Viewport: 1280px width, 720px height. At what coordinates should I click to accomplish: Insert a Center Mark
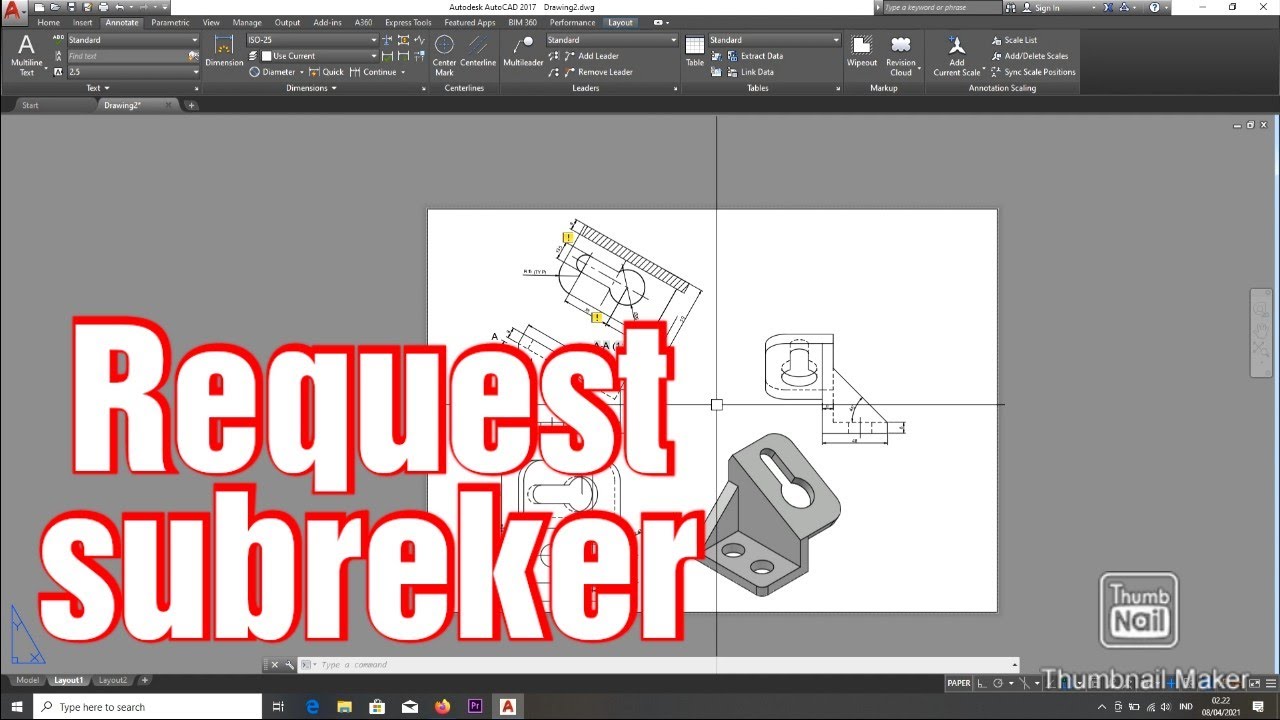tap(444, 54)
